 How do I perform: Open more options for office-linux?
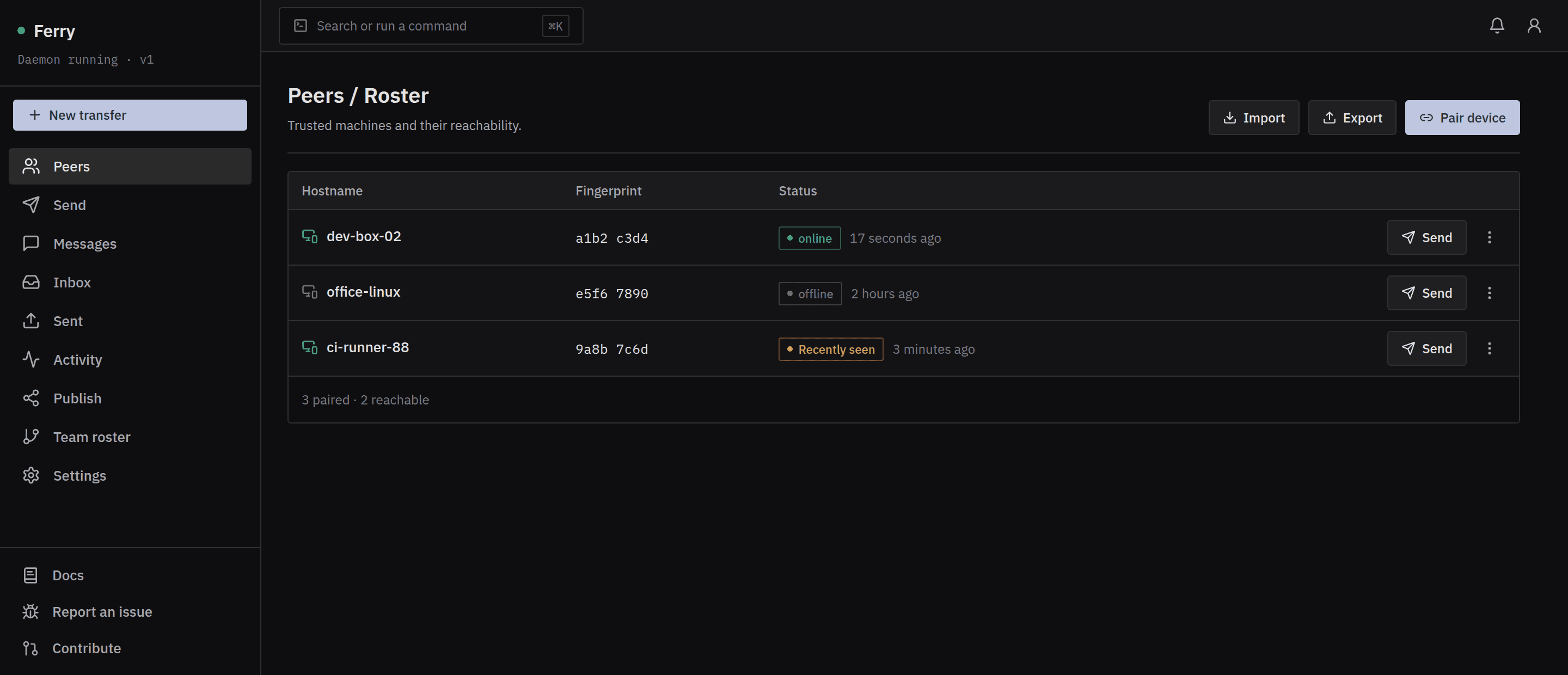click(1489, 293)
